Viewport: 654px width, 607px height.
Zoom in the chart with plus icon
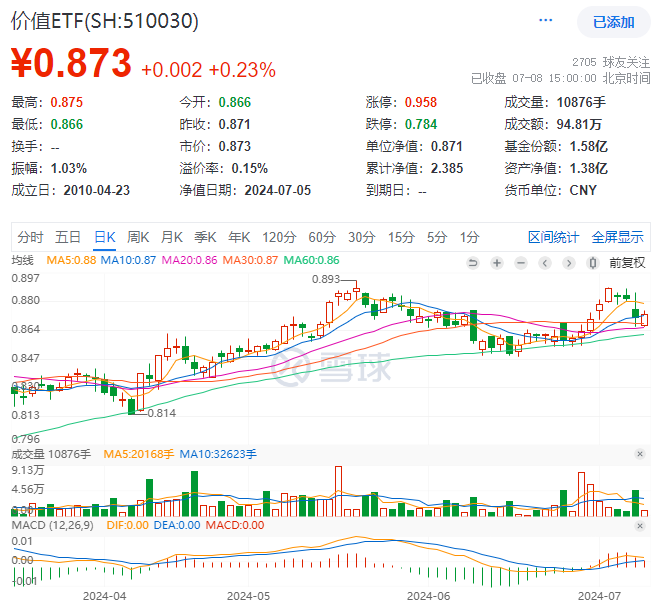tap(497, 262)
